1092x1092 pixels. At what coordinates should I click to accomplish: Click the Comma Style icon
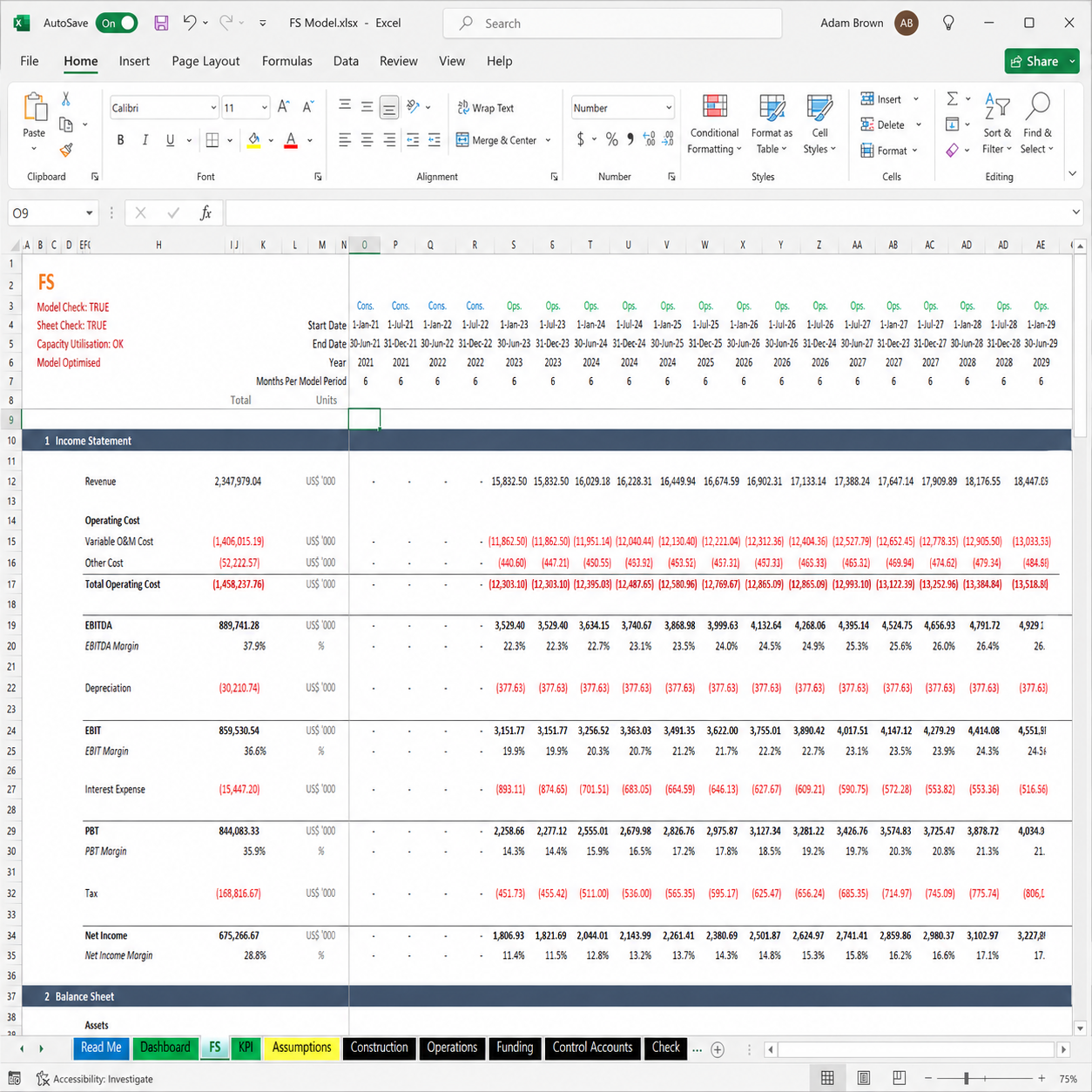click(x=630, y=139)
